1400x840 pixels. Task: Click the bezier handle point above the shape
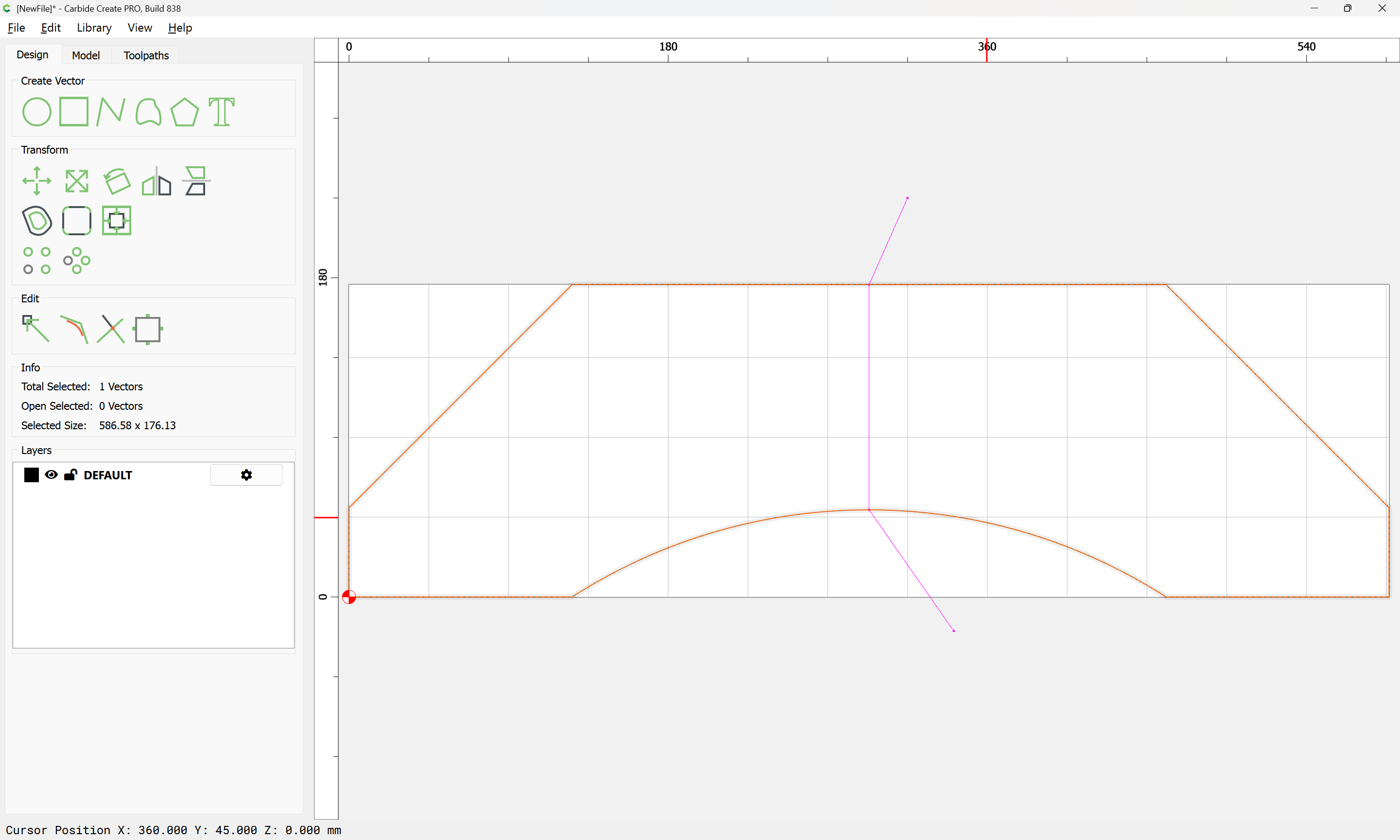tap(908, 198)
